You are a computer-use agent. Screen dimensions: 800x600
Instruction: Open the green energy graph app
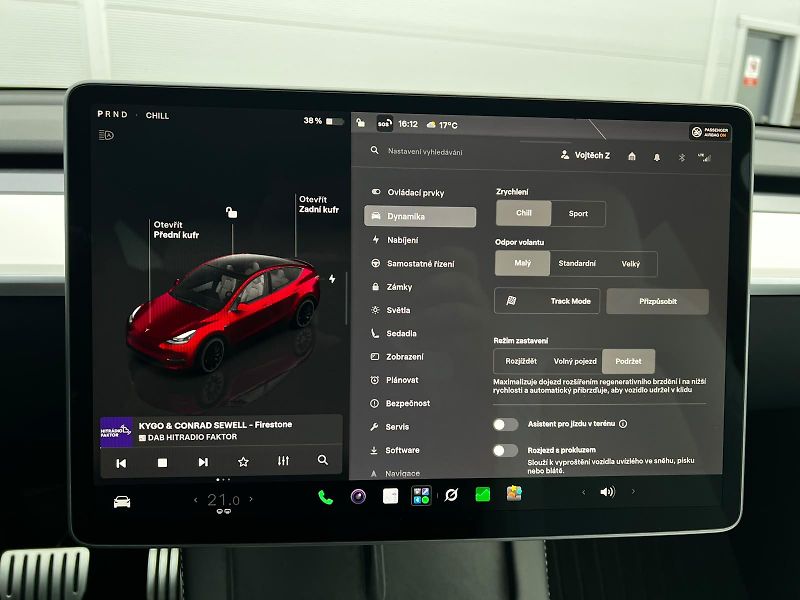[x=483, y=494]
